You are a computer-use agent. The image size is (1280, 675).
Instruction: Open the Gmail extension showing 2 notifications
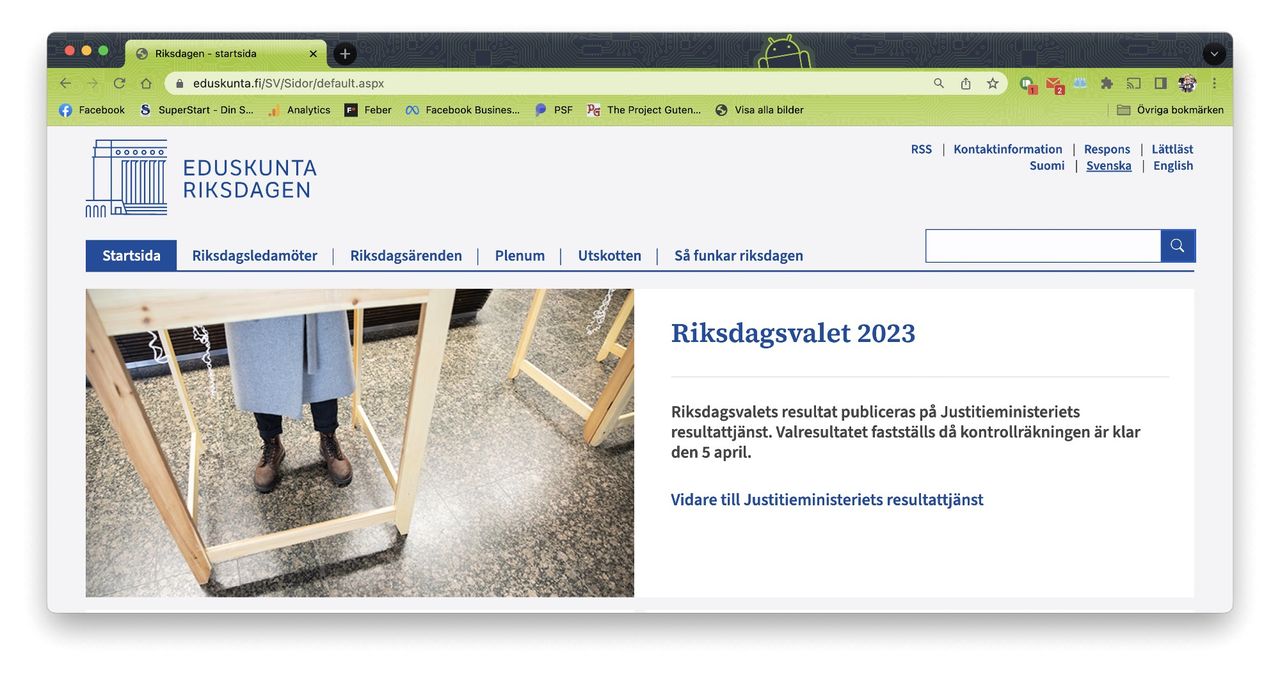(x=1052, y=83)
